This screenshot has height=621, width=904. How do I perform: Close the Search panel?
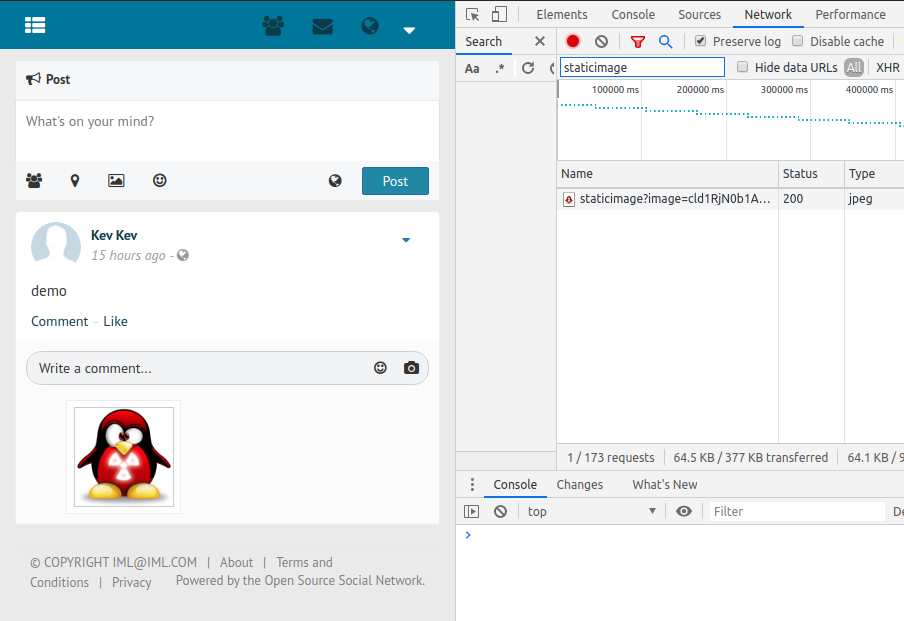(540, 41)
